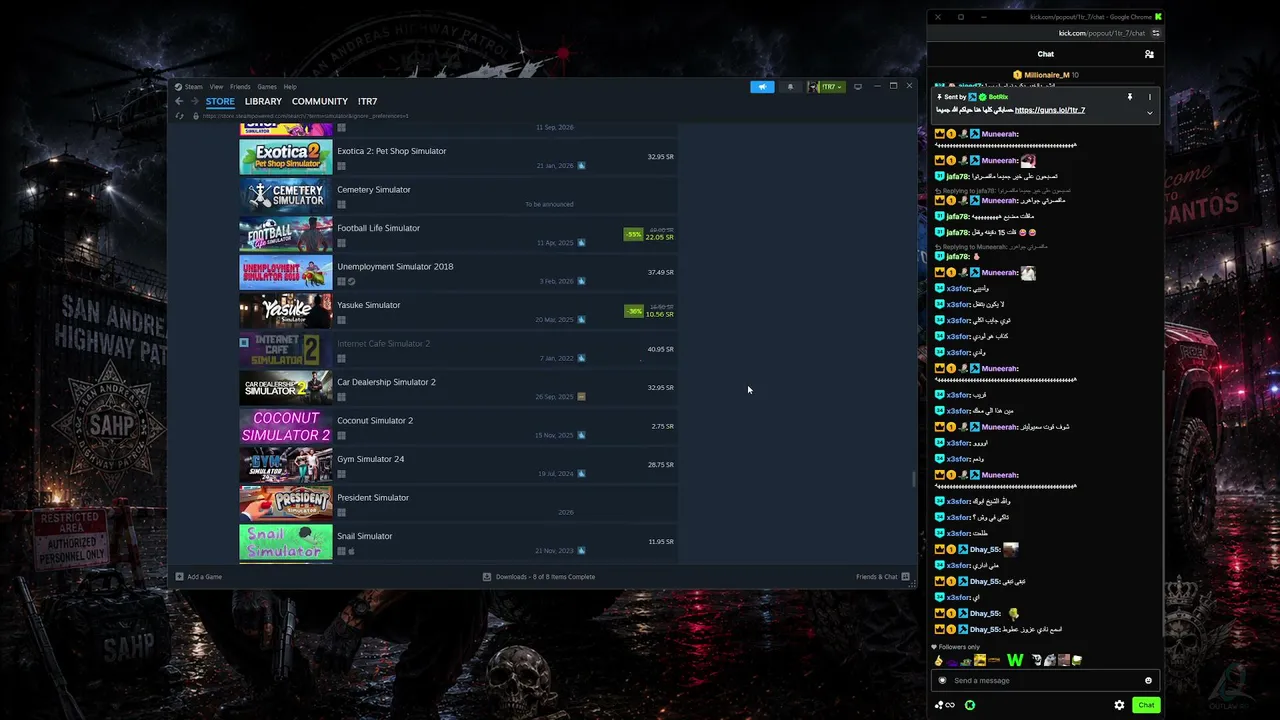The image size is (1280, 720).
Task: Open channel points icon in Kick chat
Action: pos(944,705)
